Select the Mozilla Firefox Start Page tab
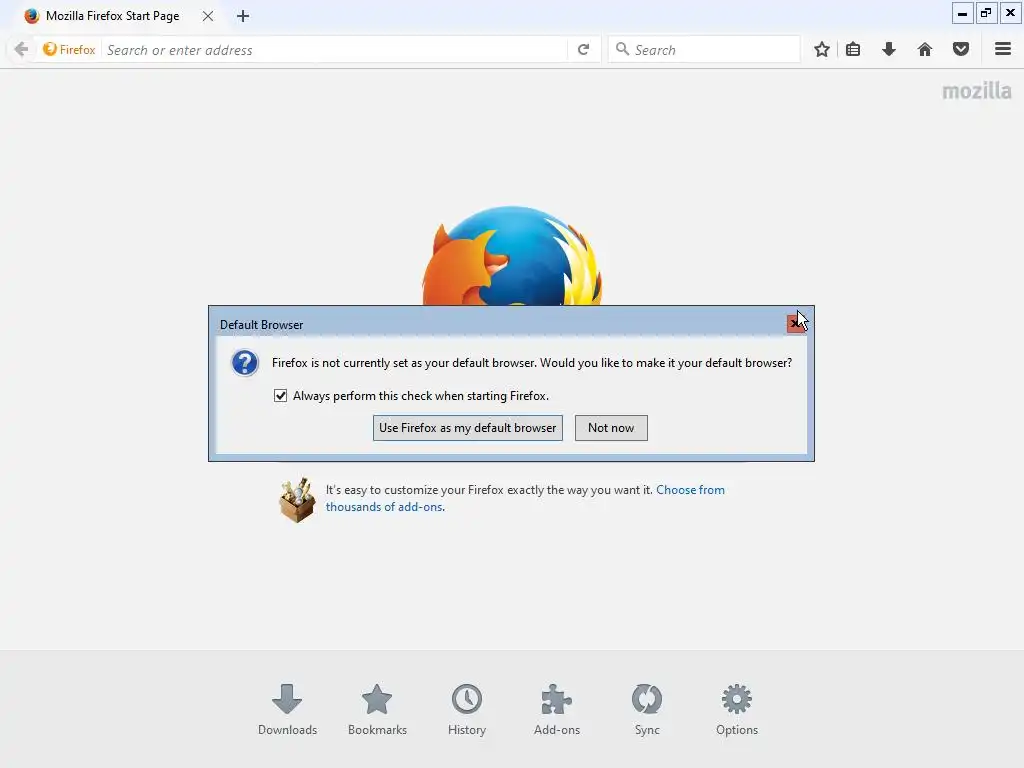This screenshot has width=1024, height=768. click(x=112, y=16)
